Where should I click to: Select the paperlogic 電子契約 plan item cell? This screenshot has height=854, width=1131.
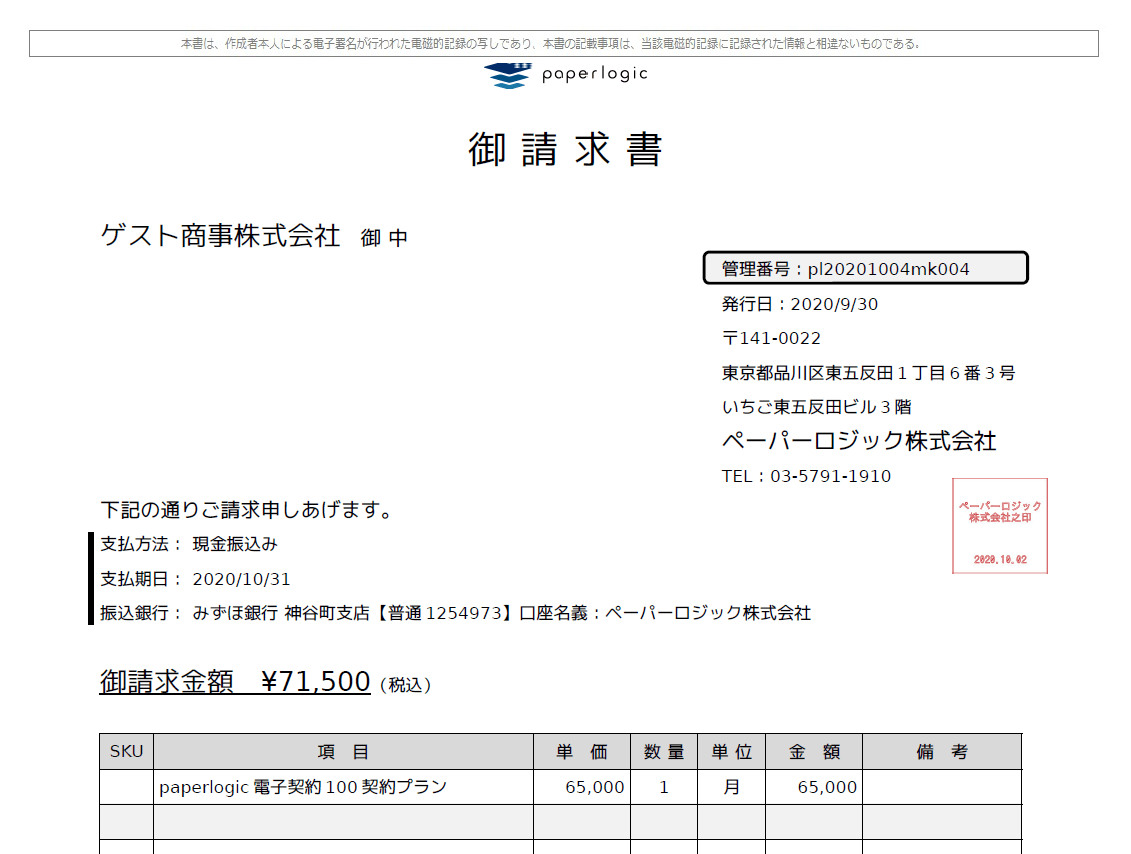click(303, 787)
